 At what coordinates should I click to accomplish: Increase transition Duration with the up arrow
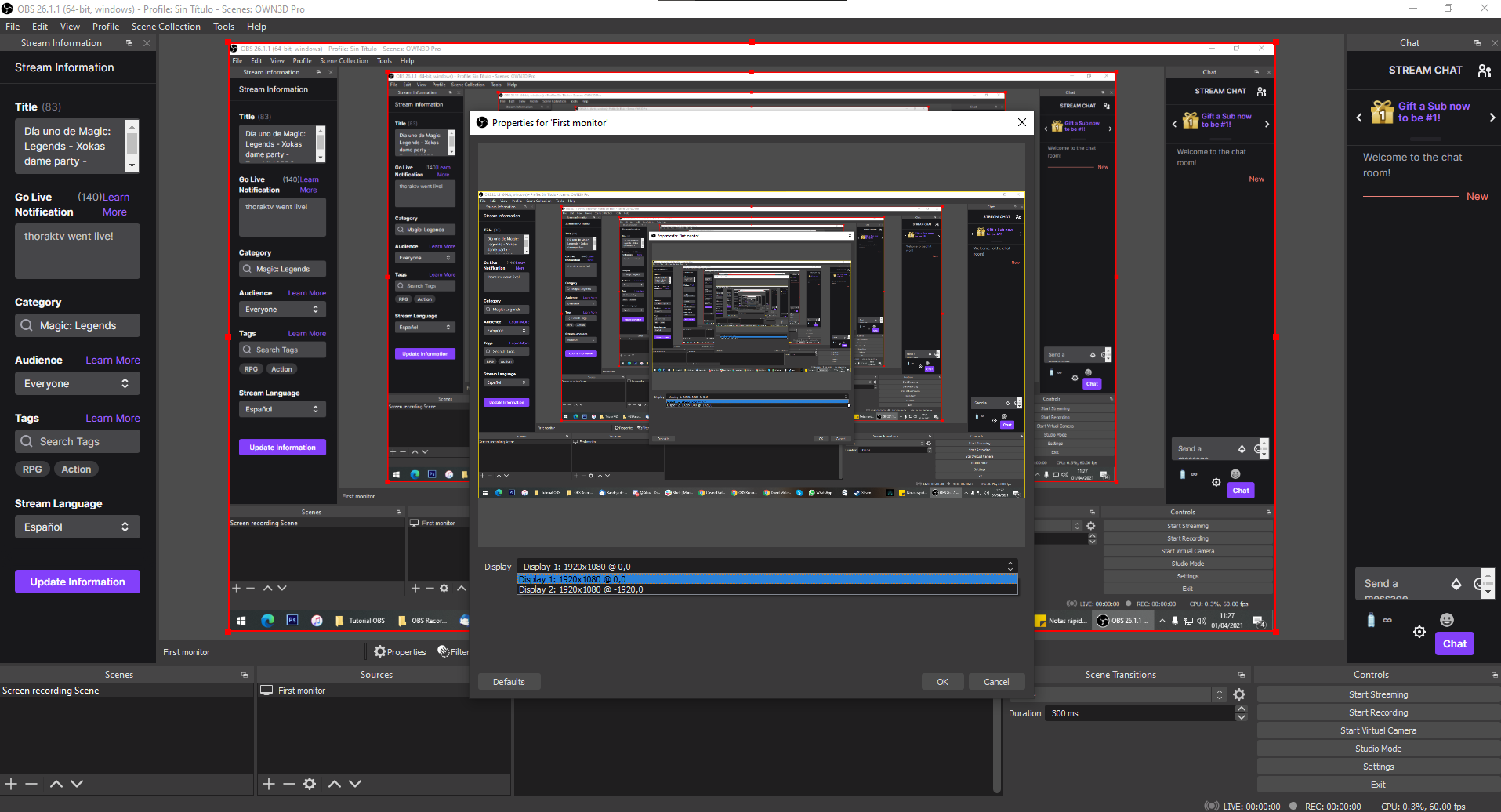1241,709
